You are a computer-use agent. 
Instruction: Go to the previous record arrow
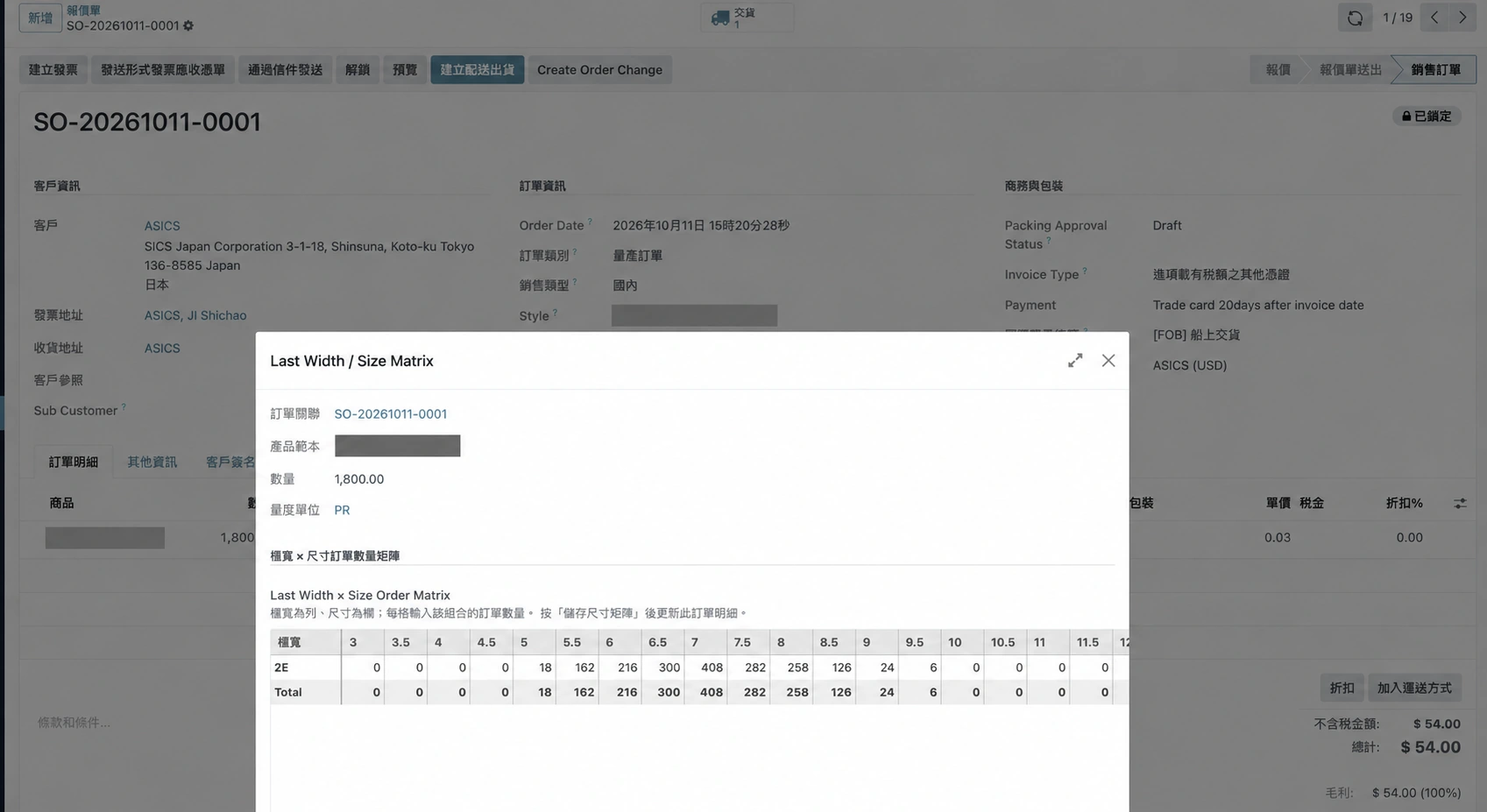pos(1434,18)
